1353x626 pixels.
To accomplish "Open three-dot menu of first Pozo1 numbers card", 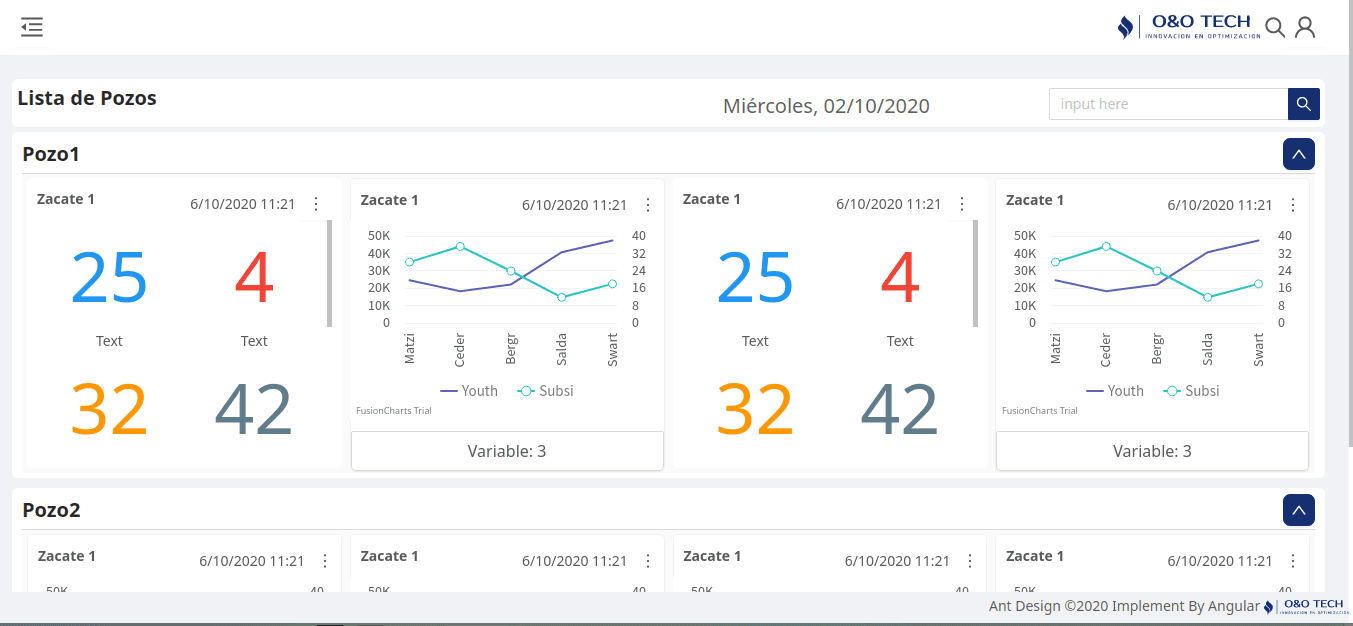I will click(316, 204).
